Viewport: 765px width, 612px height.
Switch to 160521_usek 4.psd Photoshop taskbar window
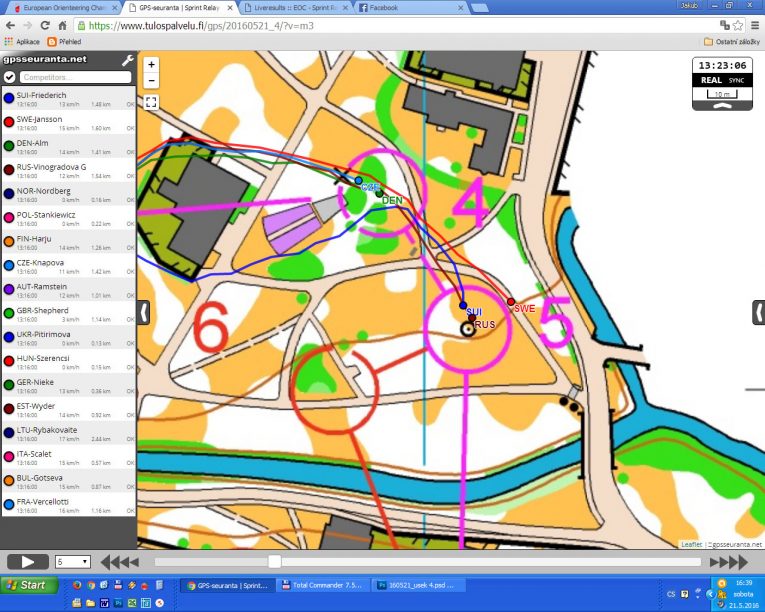pos(420,585)
